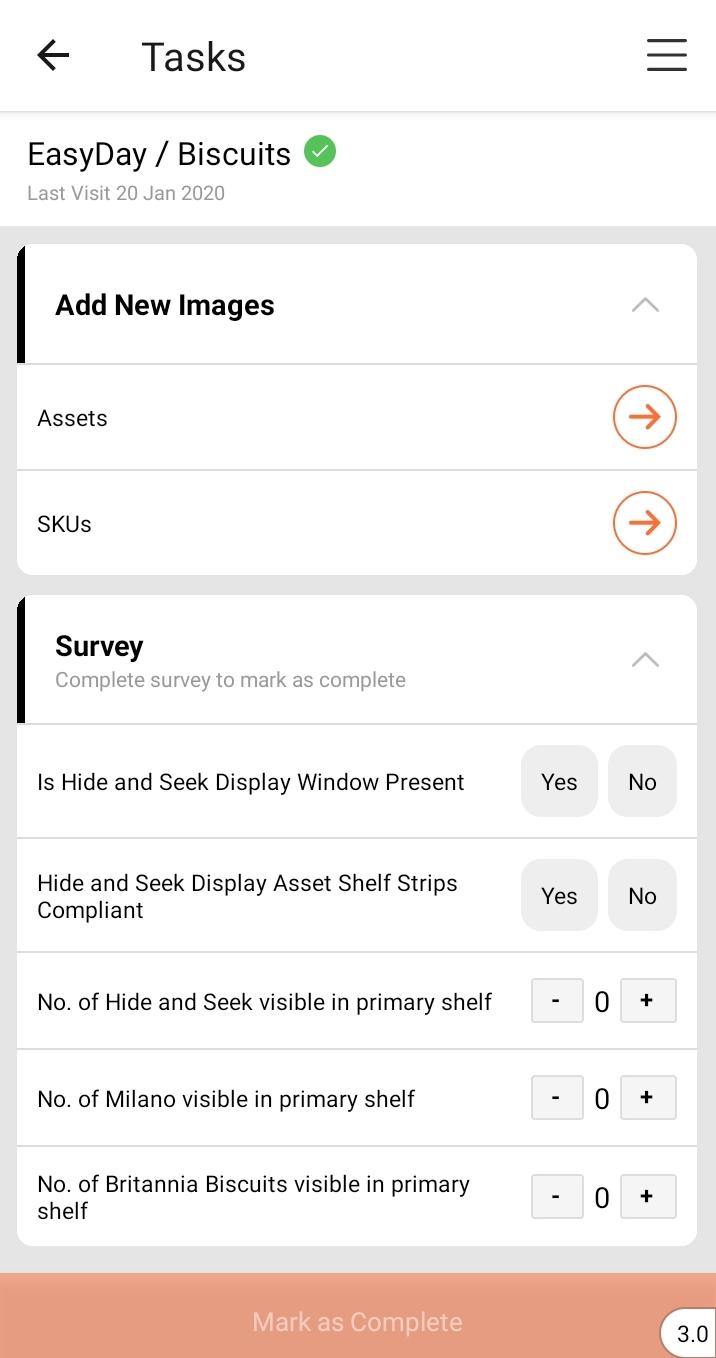The height and width of the screenshot is (1358, 716).
Task: Decrease Britannia Biscuits visible count
Action: (556, 1197)
